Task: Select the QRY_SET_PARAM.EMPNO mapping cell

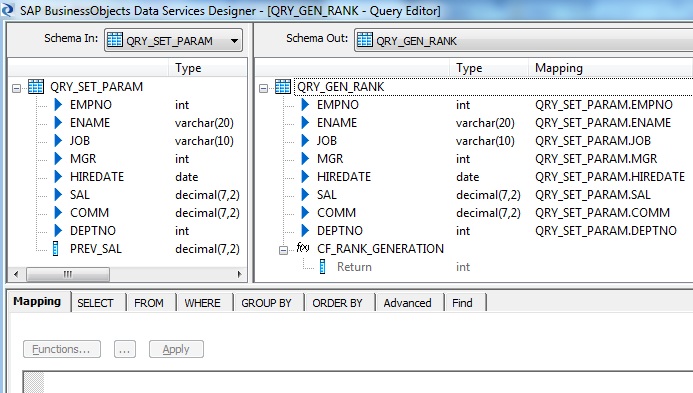Action: [x=604, y=105]
